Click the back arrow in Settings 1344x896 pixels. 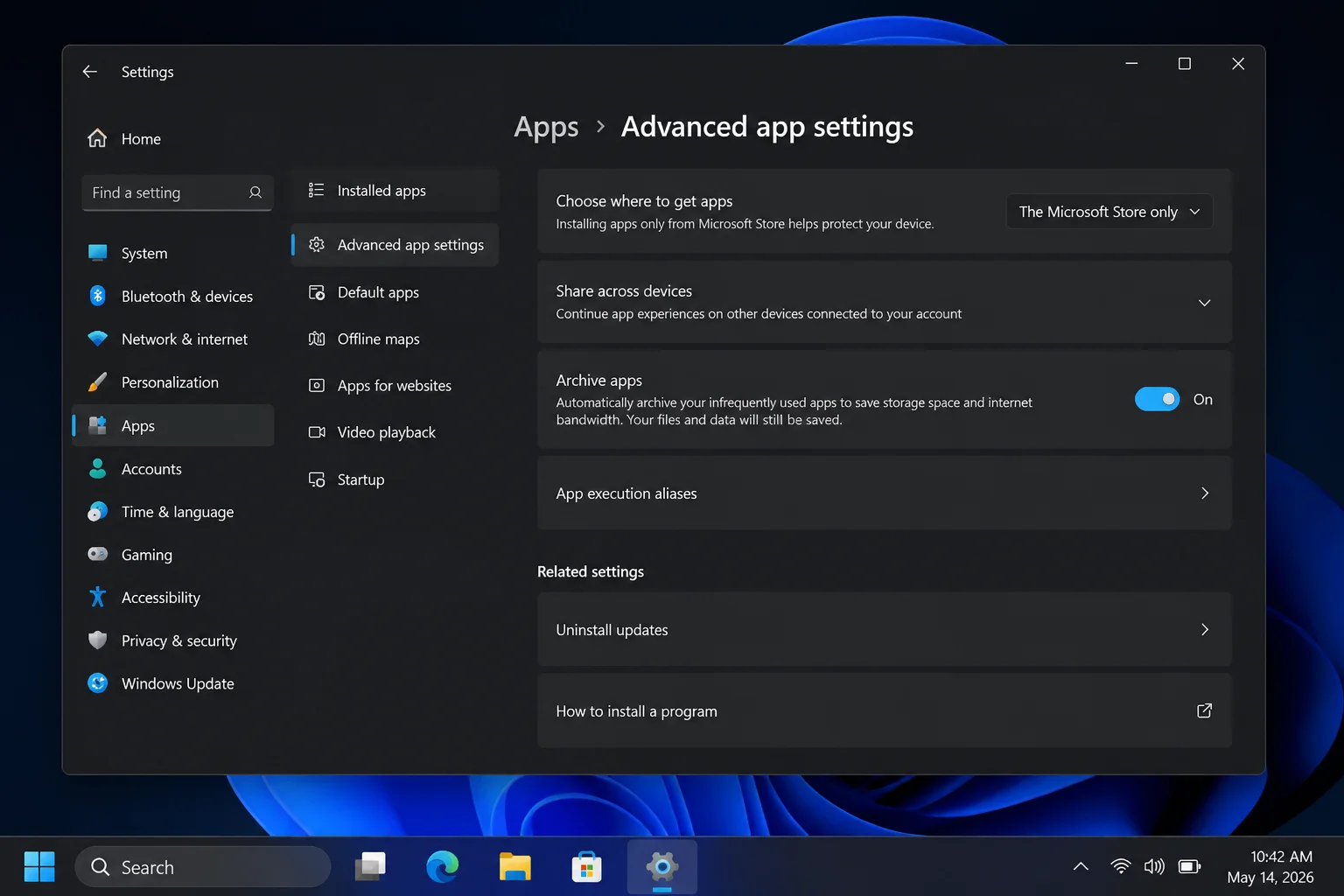pyautogui.click(x=90, y=72)
